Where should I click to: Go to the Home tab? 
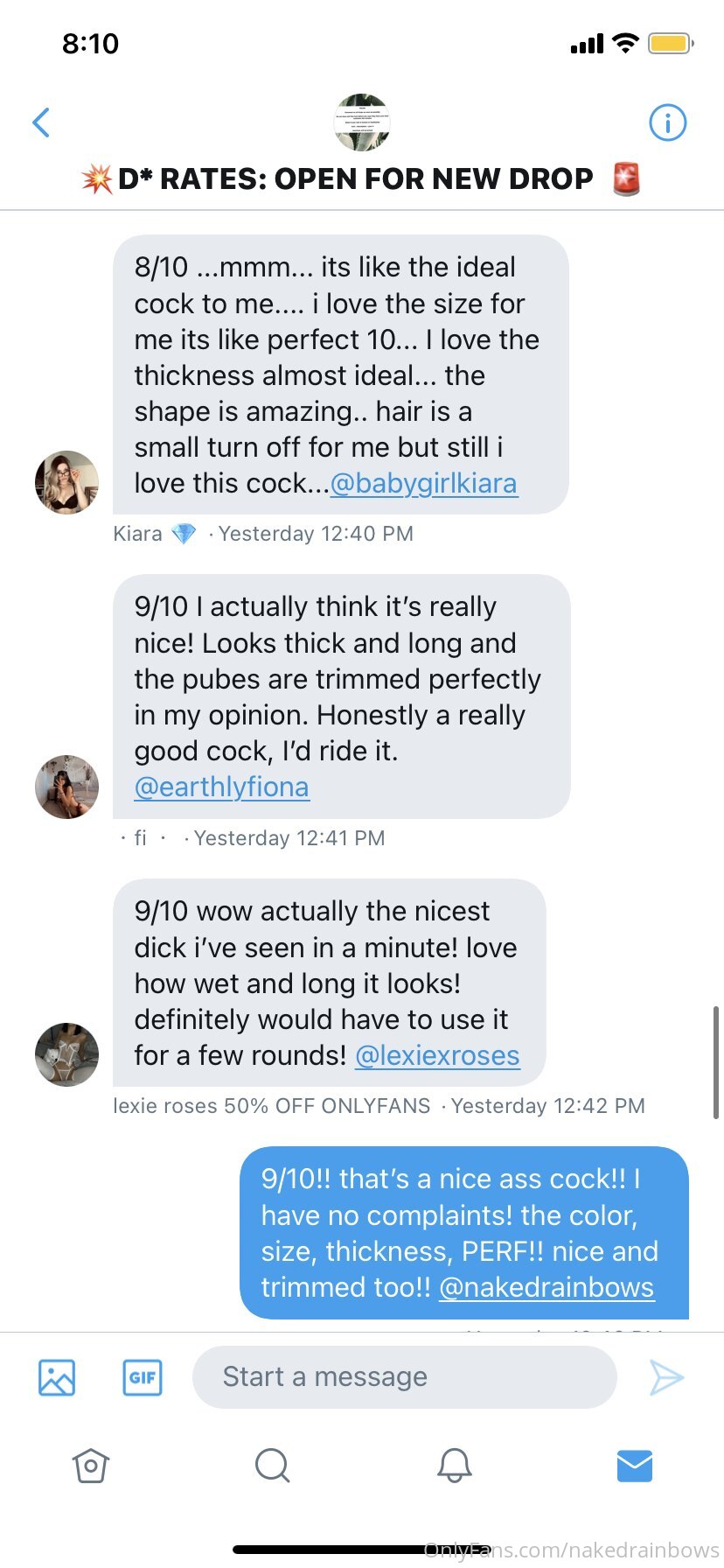point(91,1466)
